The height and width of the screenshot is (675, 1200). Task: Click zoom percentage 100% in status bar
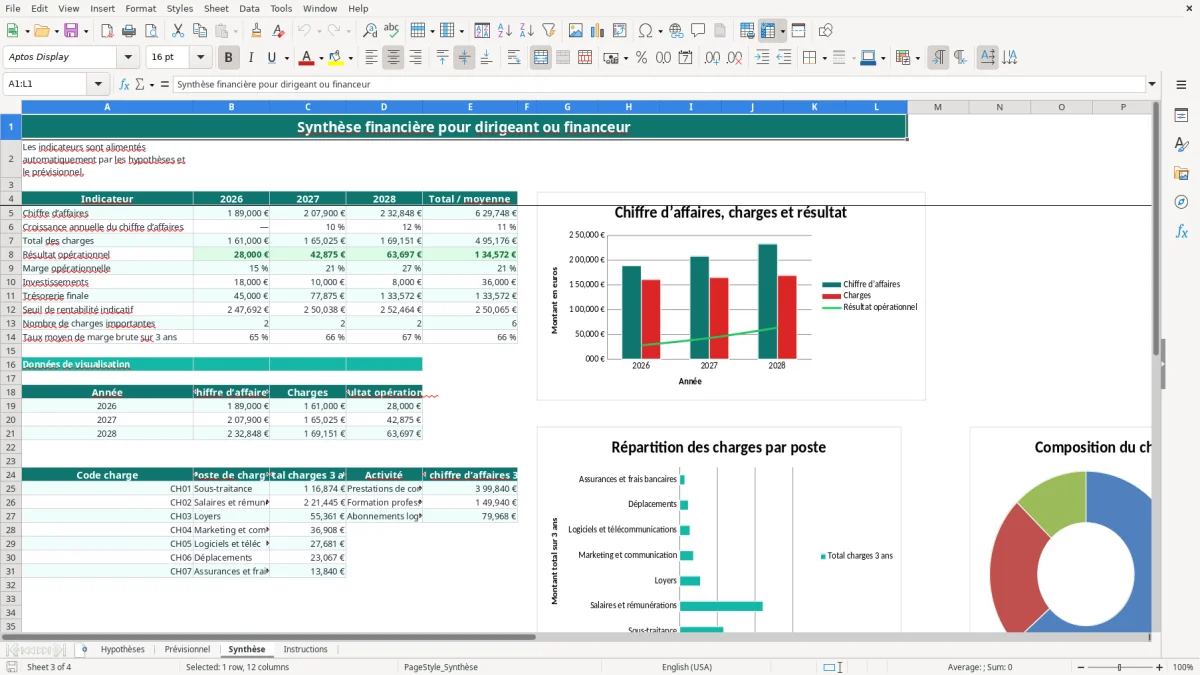tap(1182, 667)
